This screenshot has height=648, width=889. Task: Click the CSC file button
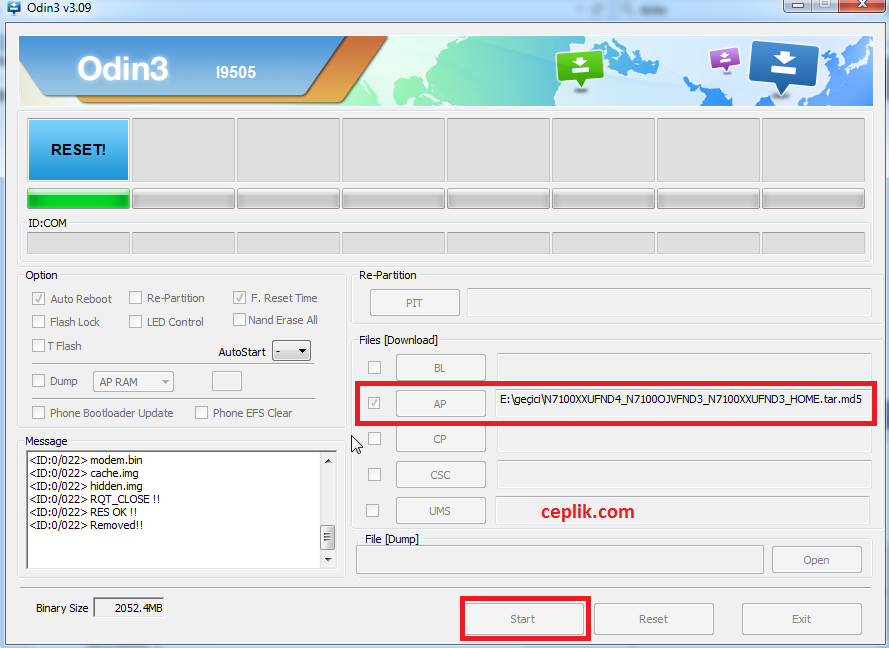[441, 475]
